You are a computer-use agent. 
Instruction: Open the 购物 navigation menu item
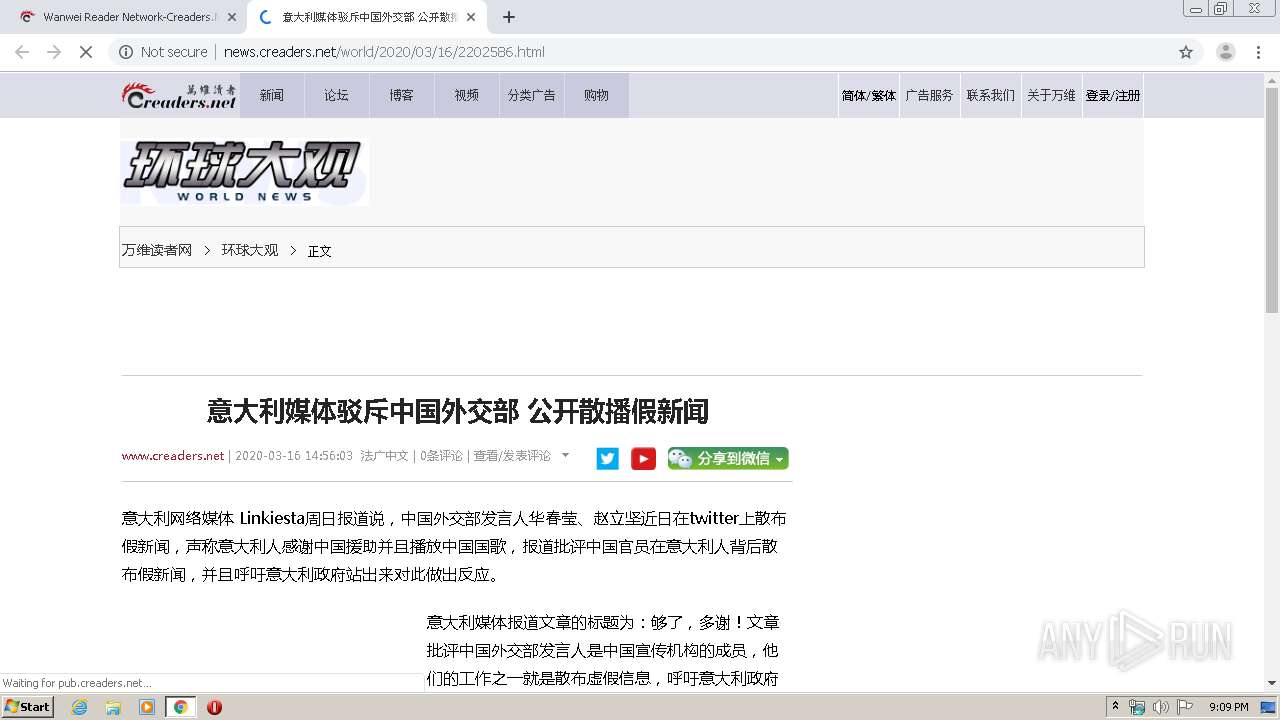click(x=597, y=96)
